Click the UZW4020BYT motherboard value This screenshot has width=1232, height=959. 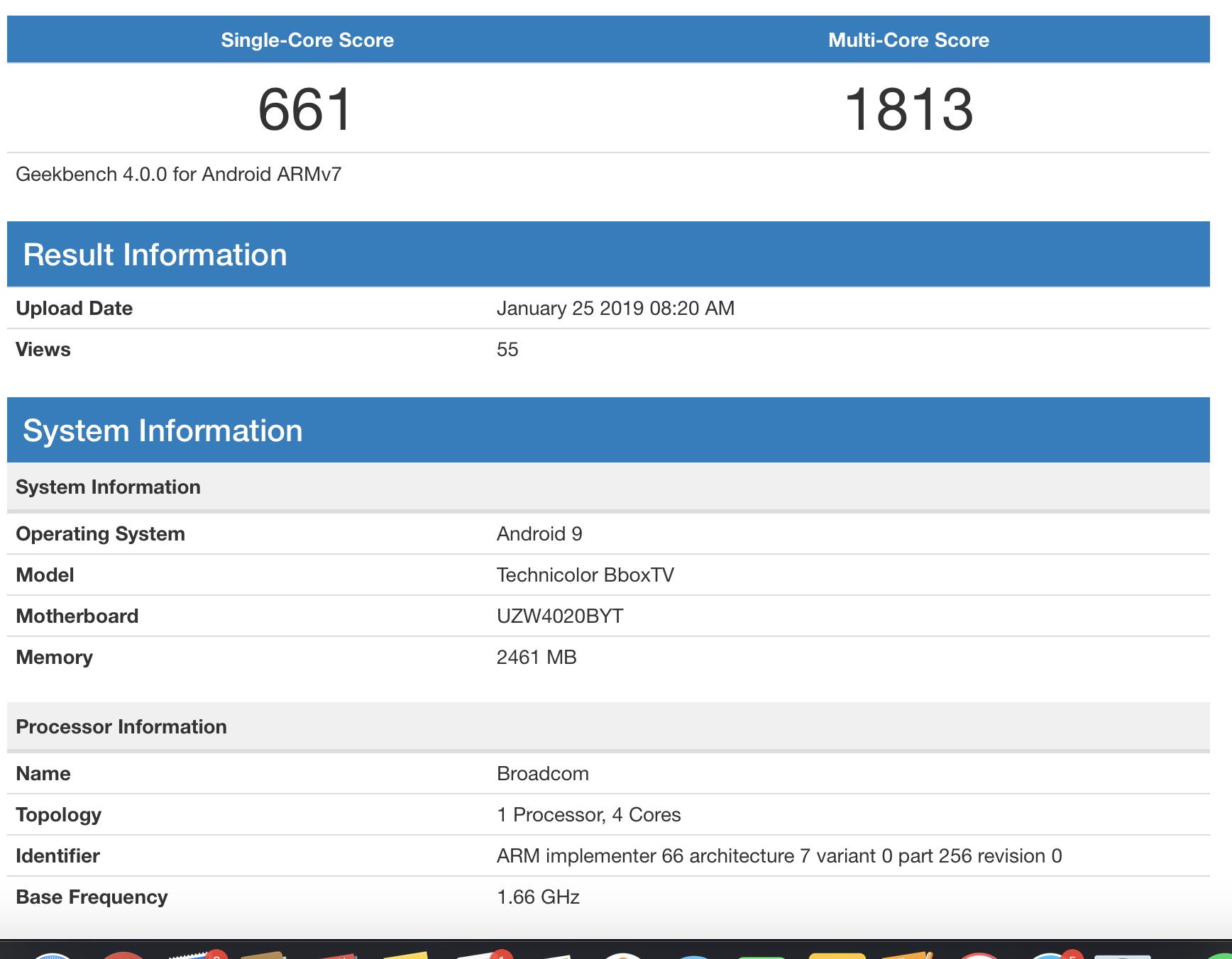pyautogui.click(x=559, y=616)
